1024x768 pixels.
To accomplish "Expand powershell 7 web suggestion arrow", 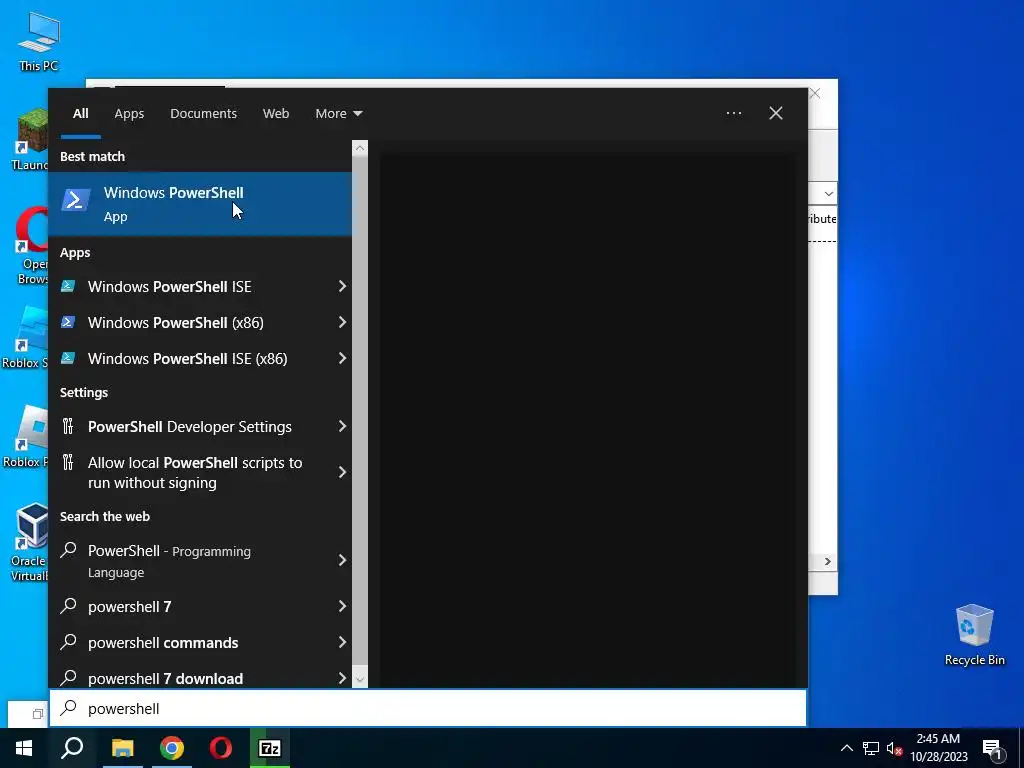I will 342,606.
